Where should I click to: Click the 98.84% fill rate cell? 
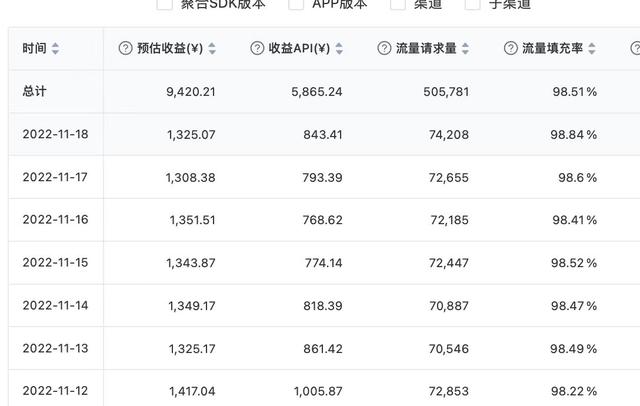[x=573, y=134]
